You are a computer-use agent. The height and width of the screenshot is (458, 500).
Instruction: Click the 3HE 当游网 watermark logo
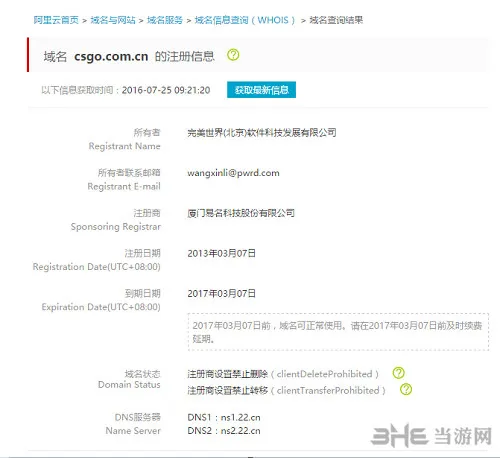(431, 436)
